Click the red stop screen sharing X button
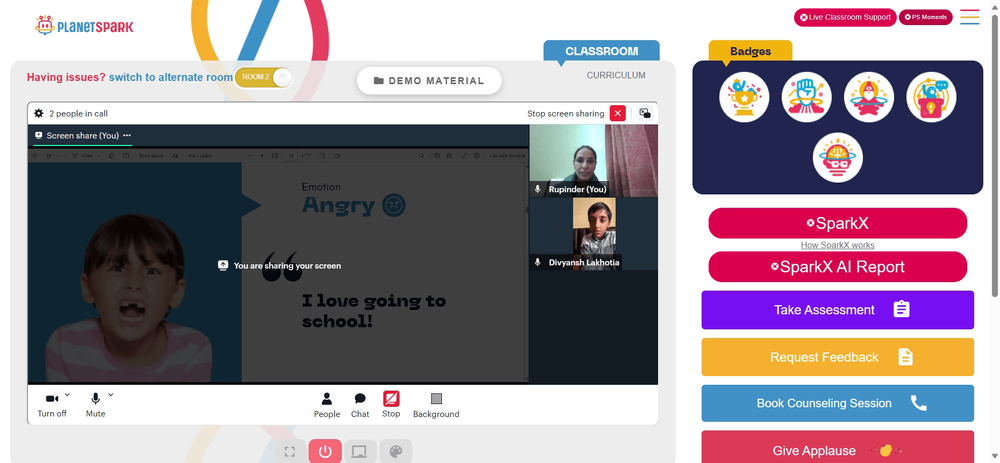1000x463 pixels. 617,114
